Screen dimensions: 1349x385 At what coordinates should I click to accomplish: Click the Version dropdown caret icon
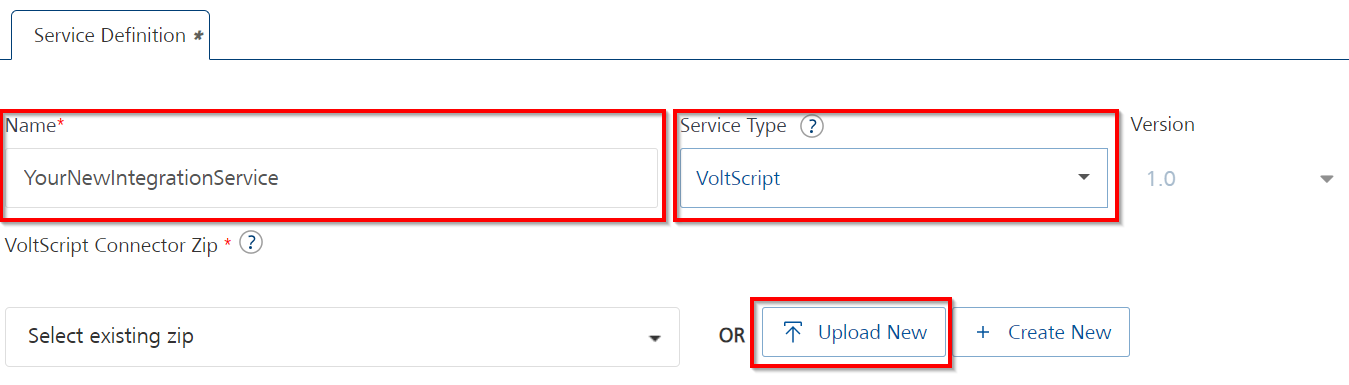[x=1327, y=179]
